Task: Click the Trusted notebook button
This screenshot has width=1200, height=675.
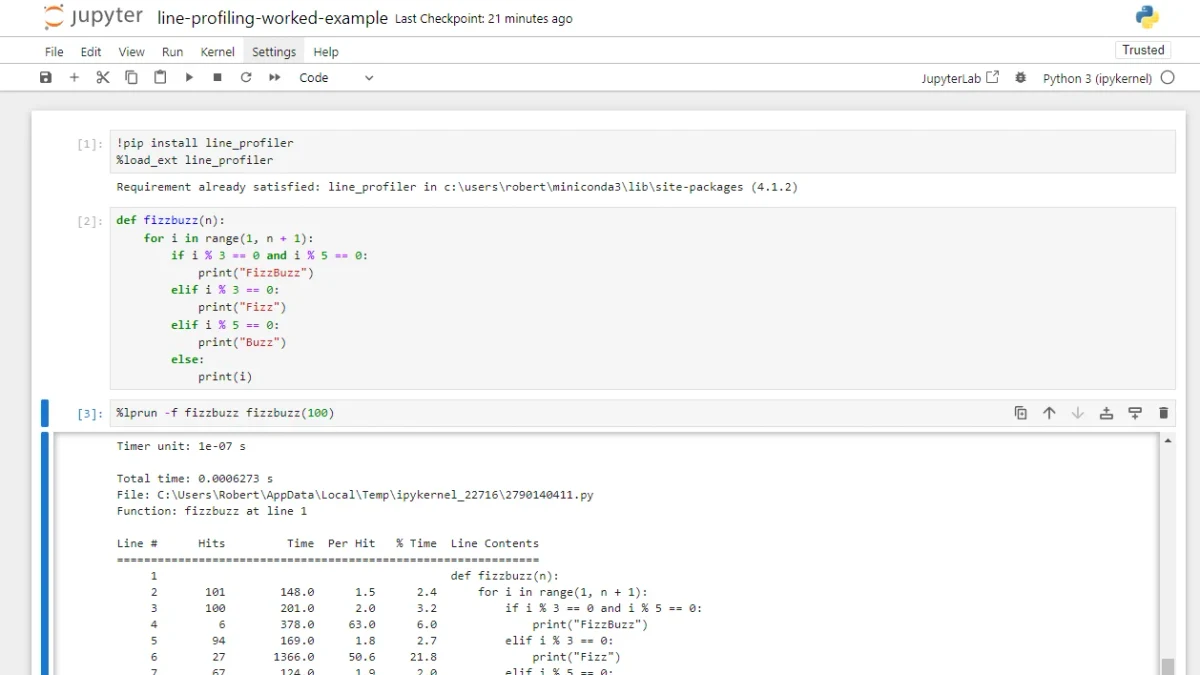Action: [1143, 50]
